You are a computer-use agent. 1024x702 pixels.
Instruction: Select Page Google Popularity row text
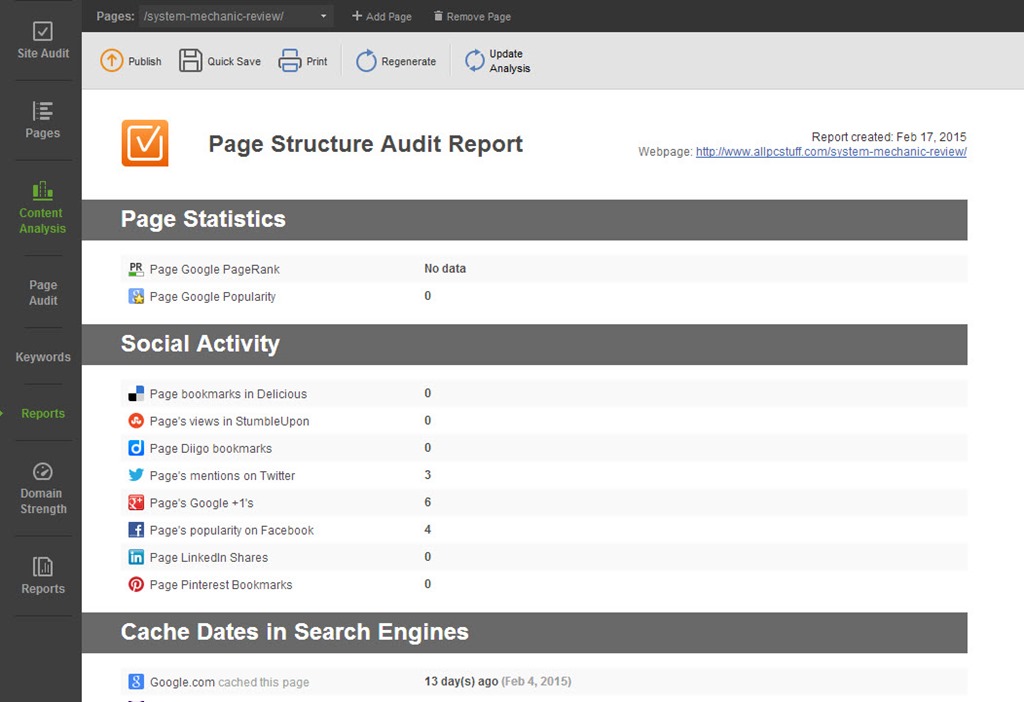pos(212,296)
